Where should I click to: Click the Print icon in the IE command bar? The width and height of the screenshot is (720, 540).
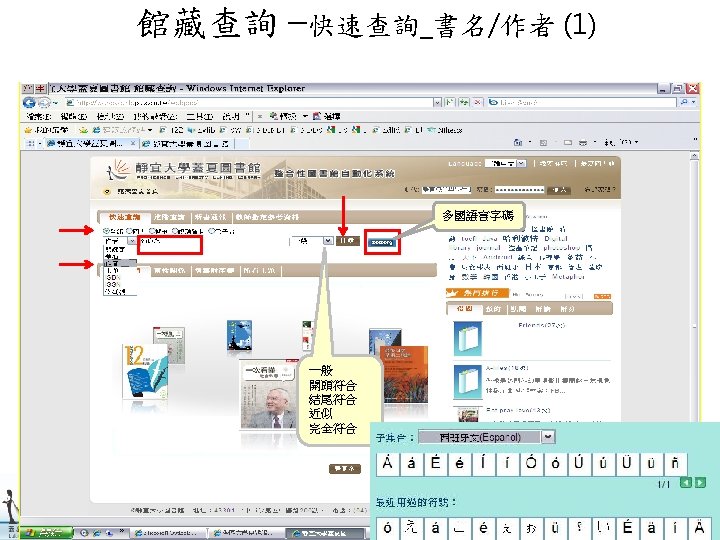[583, 143]
